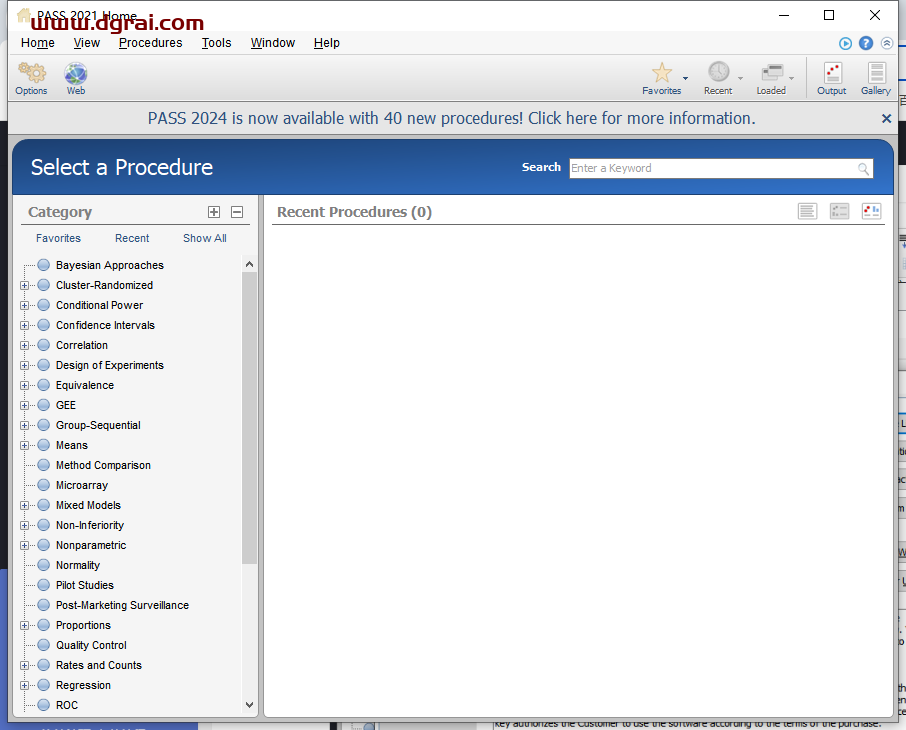Open the Favorites toolbar dropdown arrow
This screenshot has height=730, width=906.
tap(685, 79)
